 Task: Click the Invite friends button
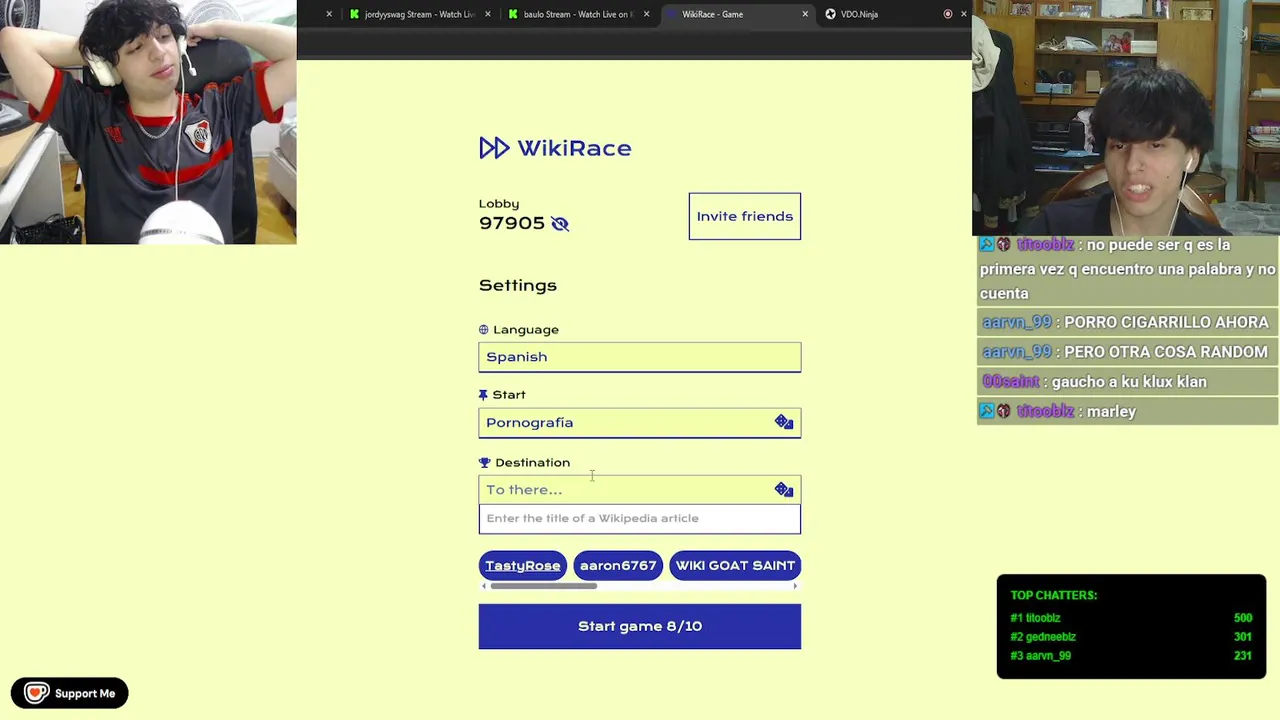(745, 216)
